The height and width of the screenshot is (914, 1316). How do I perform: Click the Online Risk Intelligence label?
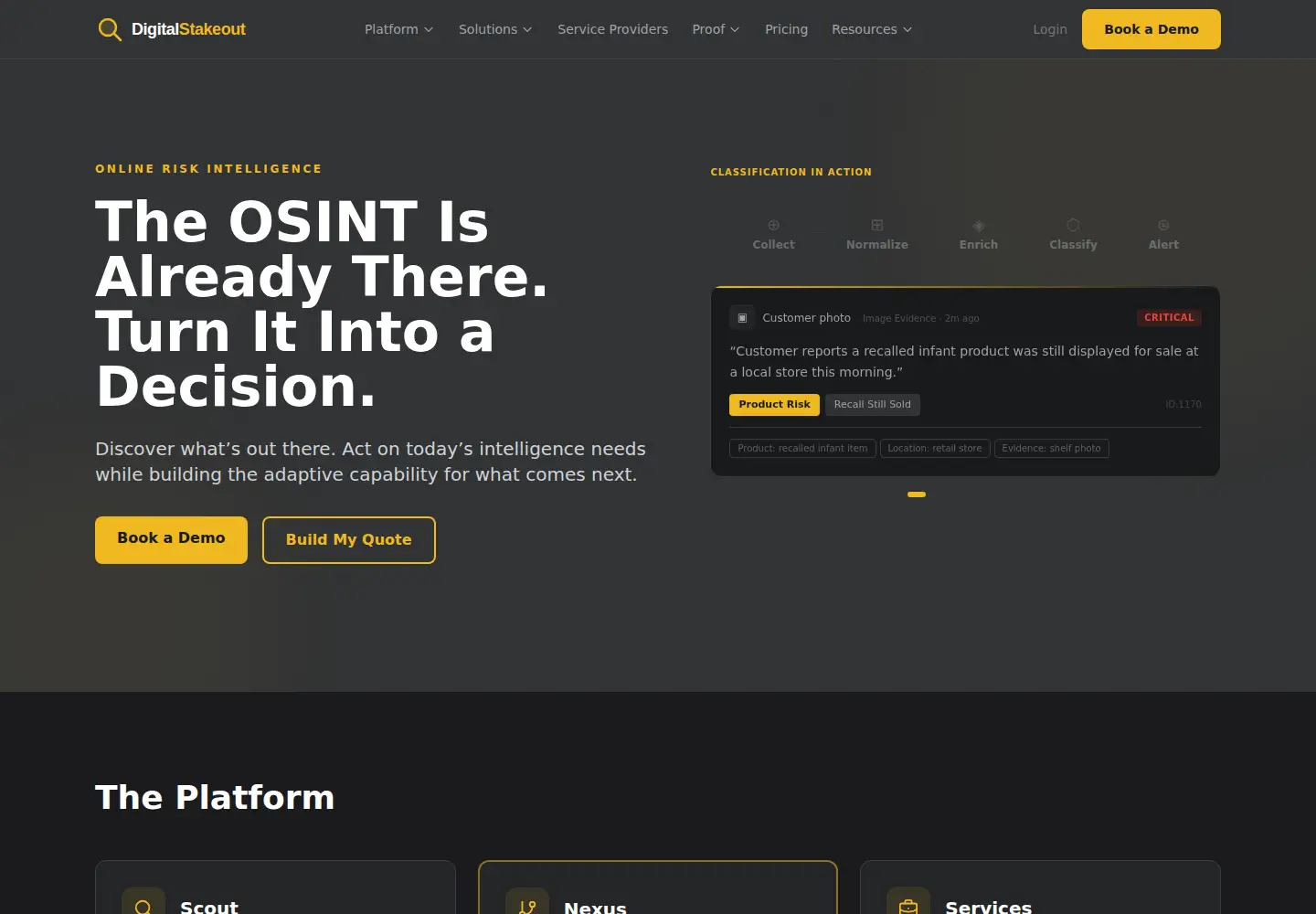tap(208, 169)
